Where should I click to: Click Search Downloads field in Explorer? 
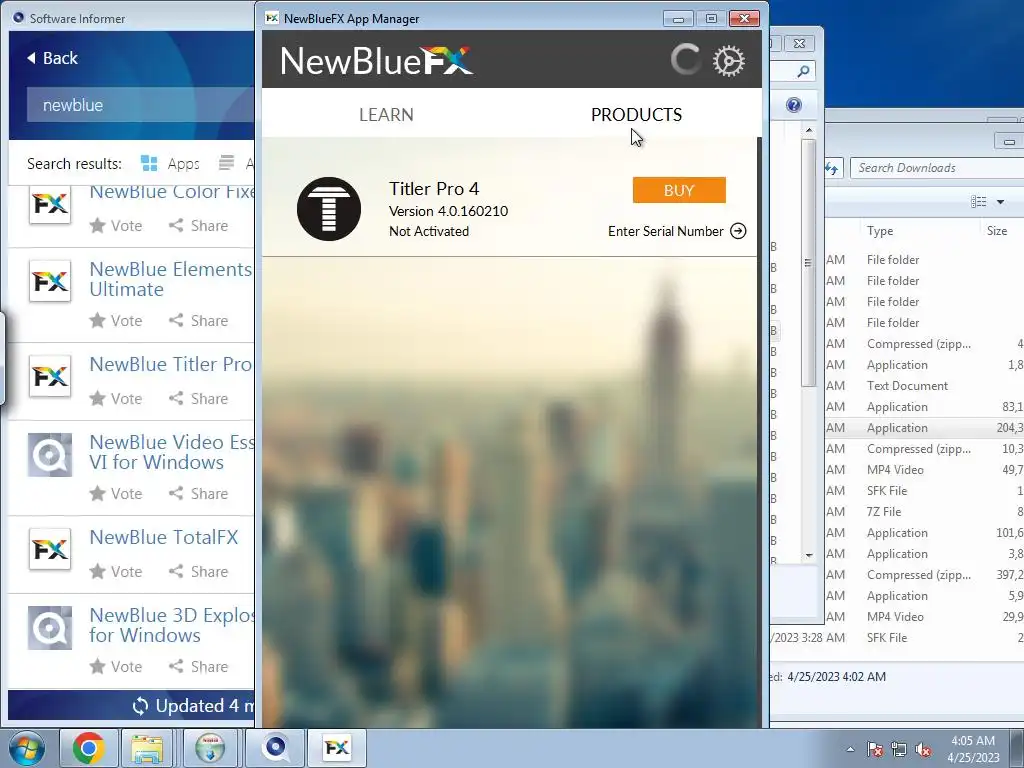[x=937, y=168]
